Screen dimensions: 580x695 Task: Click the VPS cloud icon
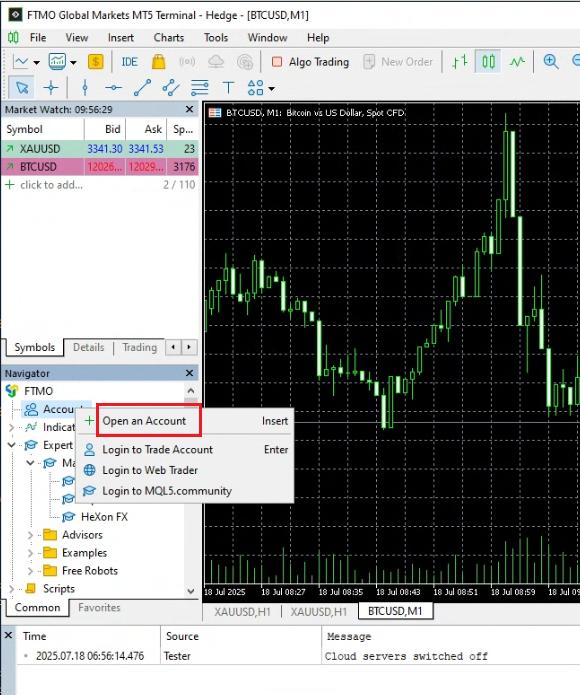tap(216, 62)
